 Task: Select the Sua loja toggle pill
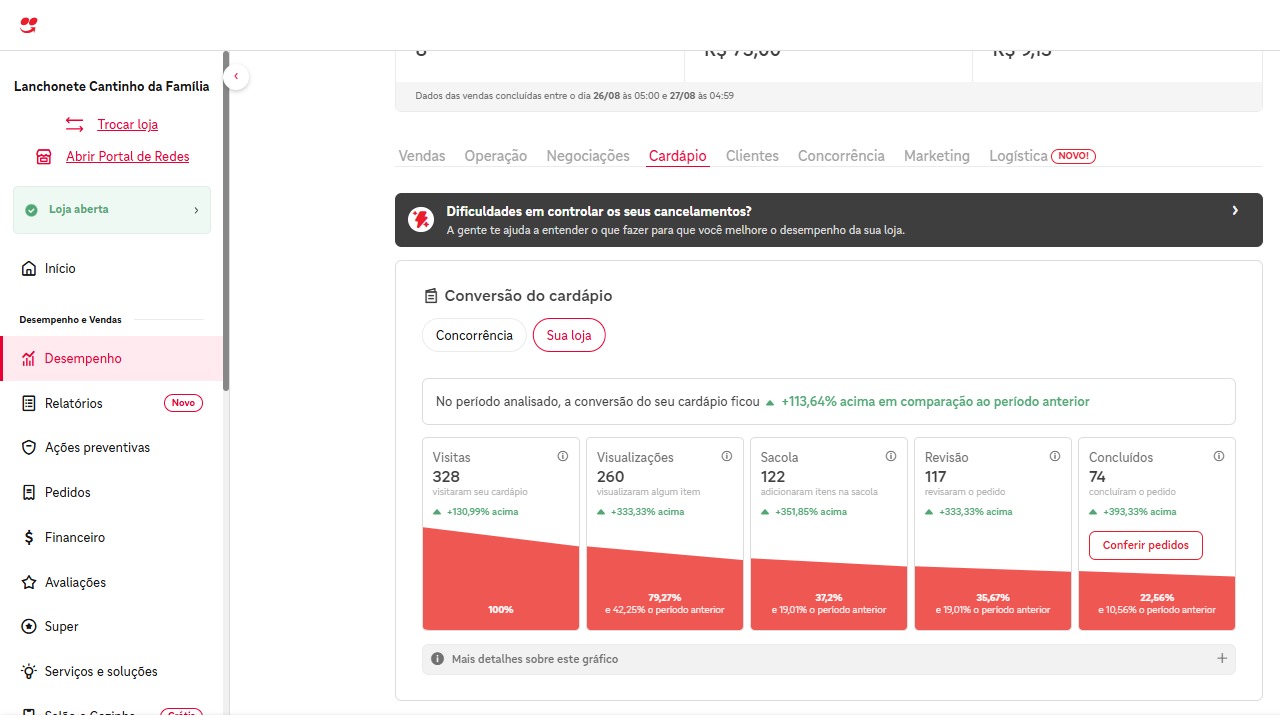[569, 336]
